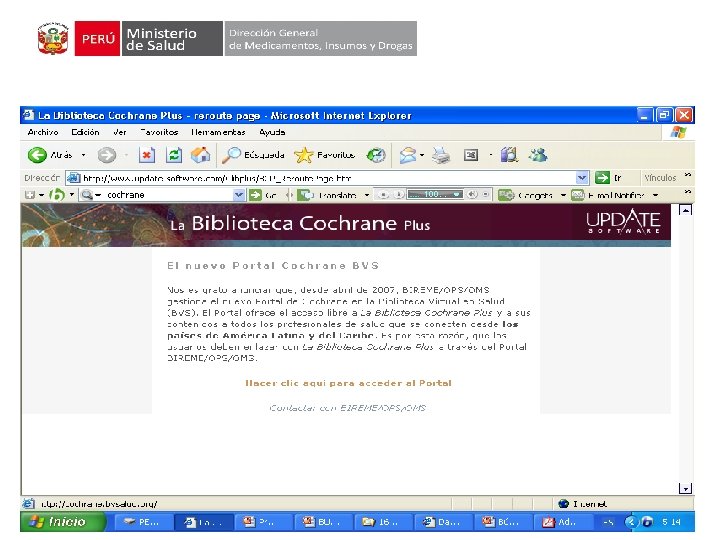Stop page loading with red X icon
720x540 pixels.
pyautogui.click(x=146, y=155)
